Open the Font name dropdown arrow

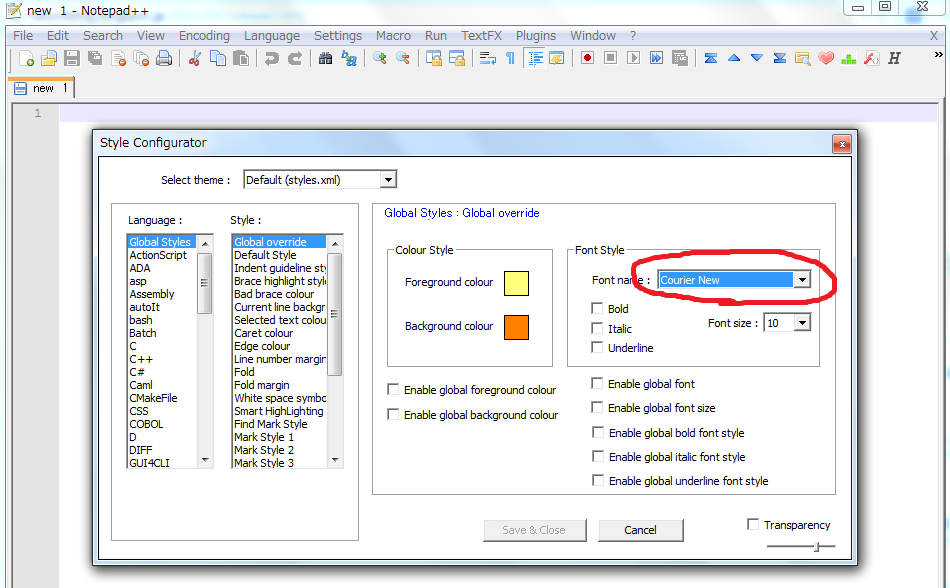pos(802,280)
